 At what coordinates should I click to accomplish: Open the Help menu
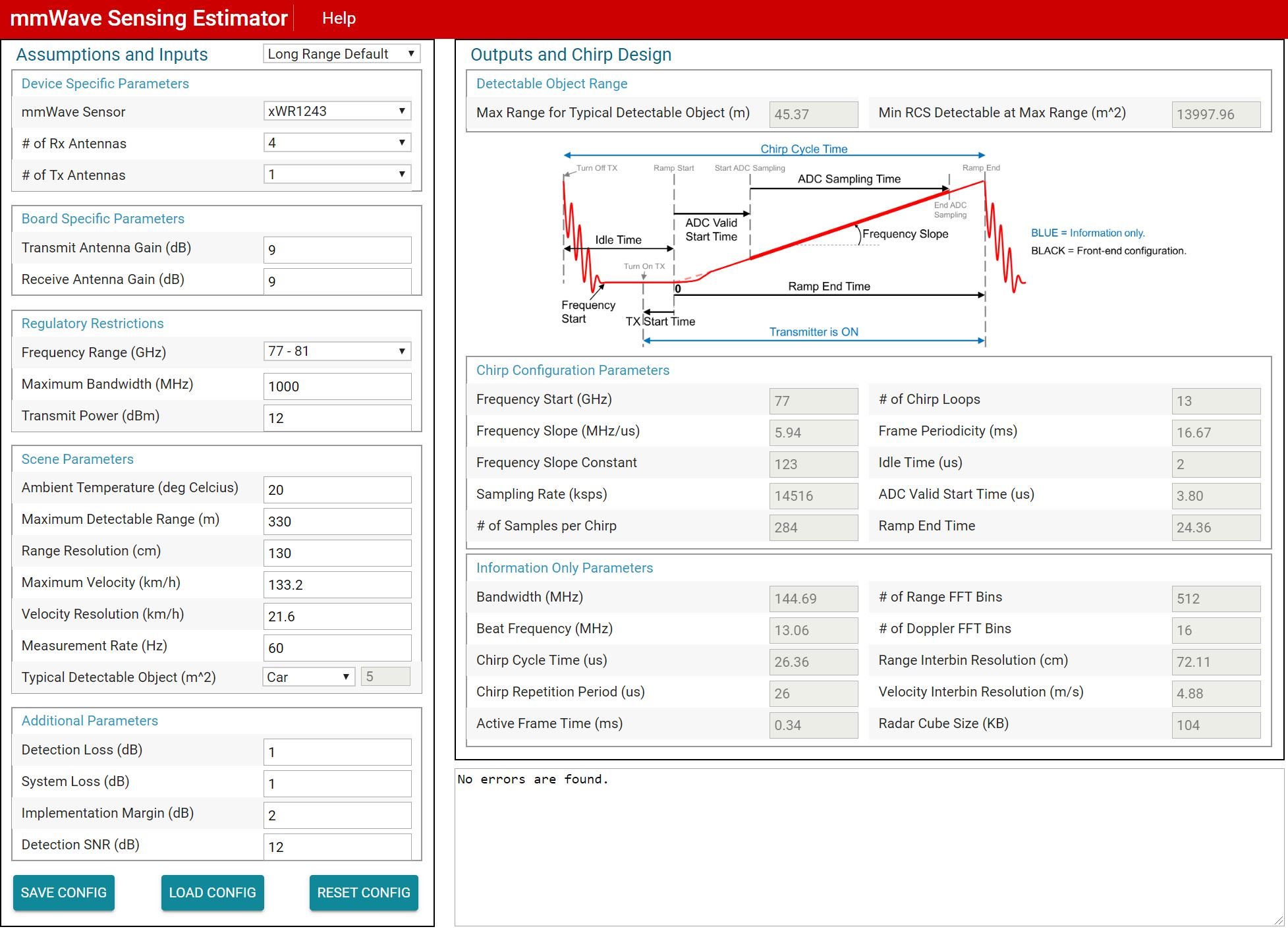pyautogui.click(x=339, y=18)
